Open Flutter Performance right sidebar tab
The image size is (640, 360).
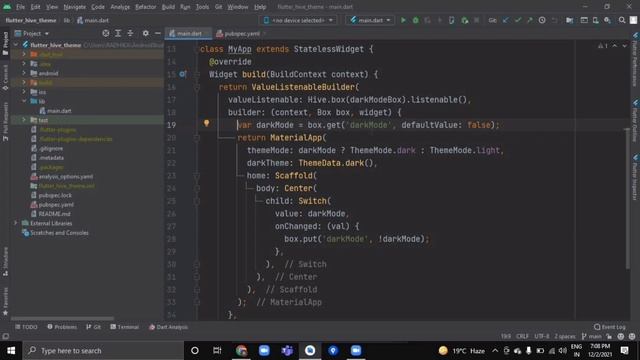pyautogui.click(x=635, y=60)
